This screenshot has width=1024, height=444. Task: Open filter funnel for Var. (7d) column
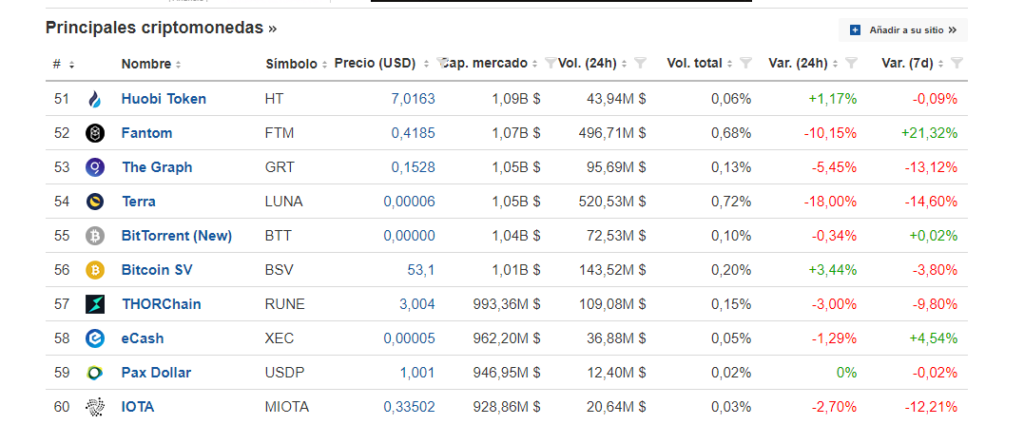click(957, 63)
